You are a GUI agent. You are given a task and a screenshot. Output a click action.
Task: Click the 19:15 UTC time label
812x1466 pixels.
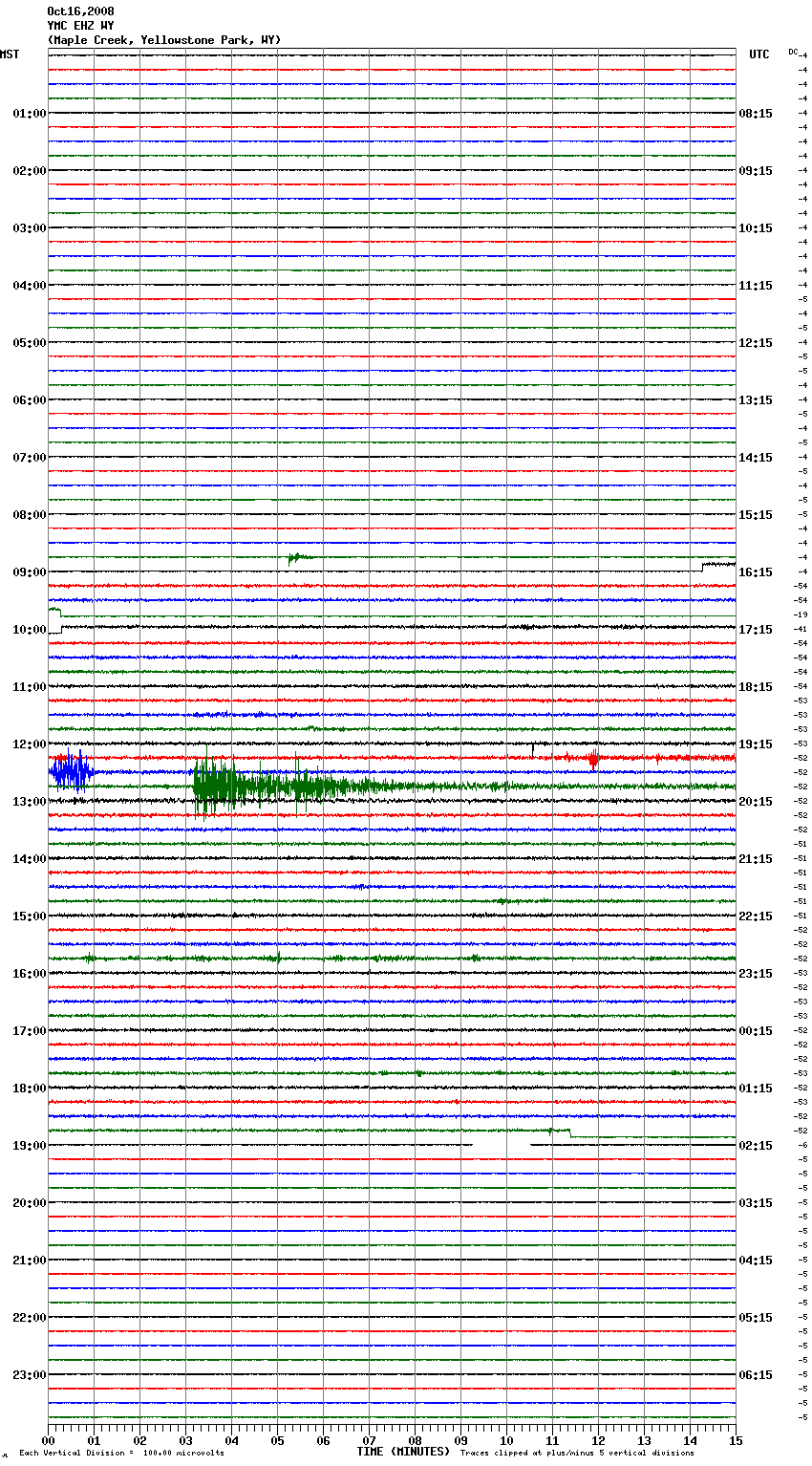[x=756, y=744]
